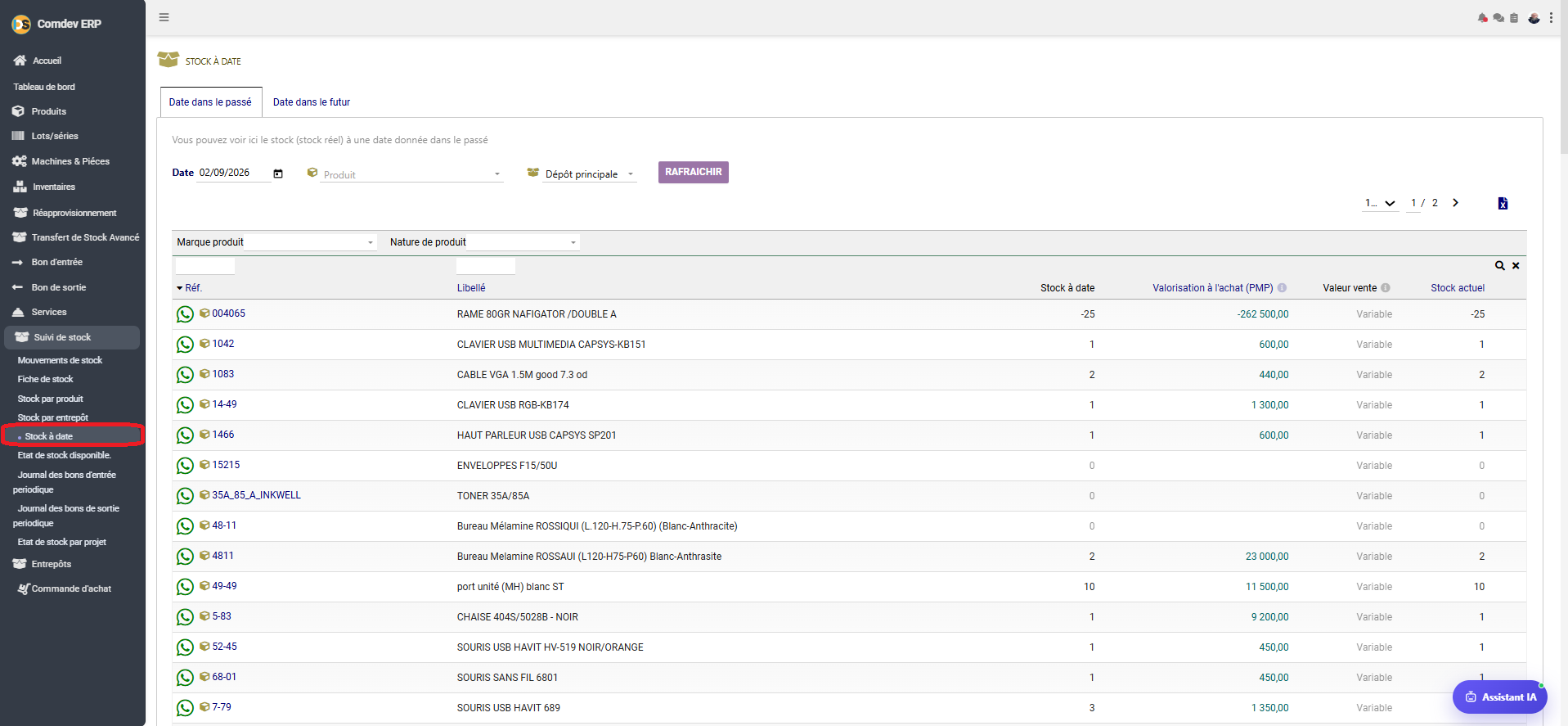Open the Produit dropdown filter
1568x726 pixels.
tap(411, 174)
